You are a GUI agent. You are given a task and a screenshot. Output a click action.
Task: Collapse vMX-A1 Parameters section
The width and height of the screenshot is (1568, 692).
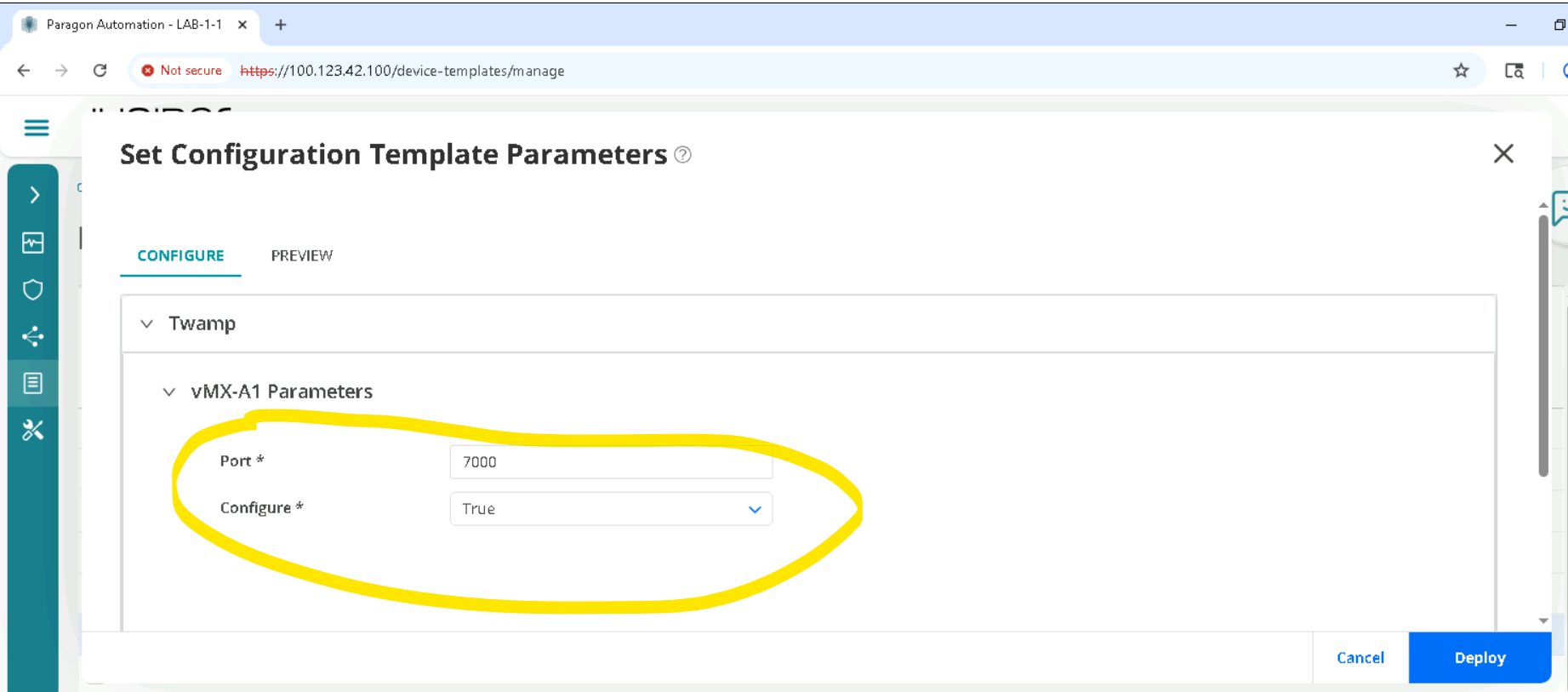click(169, 392)
